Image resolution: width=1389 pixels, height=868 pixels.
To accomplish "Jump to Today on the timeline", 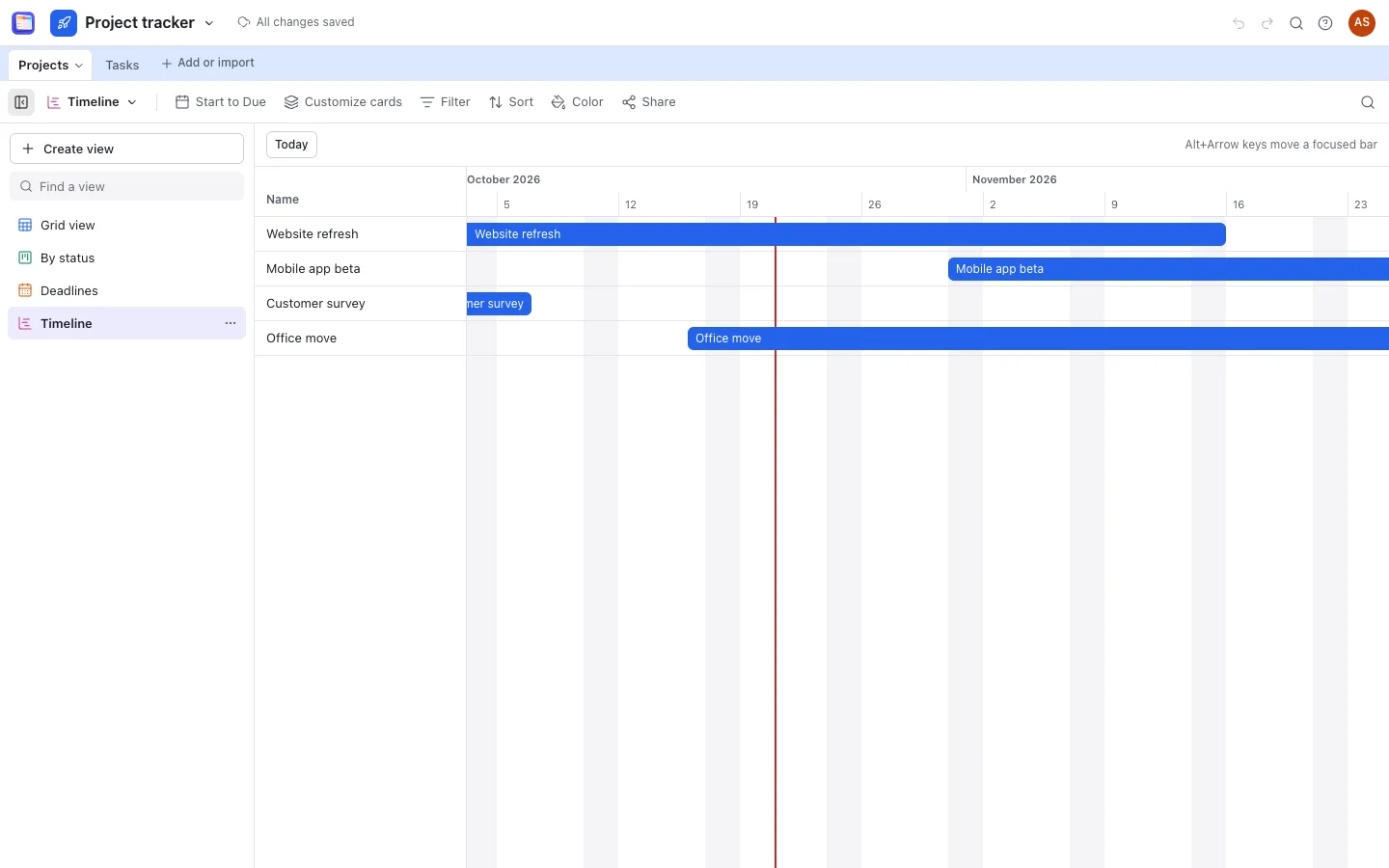I will (x=291, y=145).
